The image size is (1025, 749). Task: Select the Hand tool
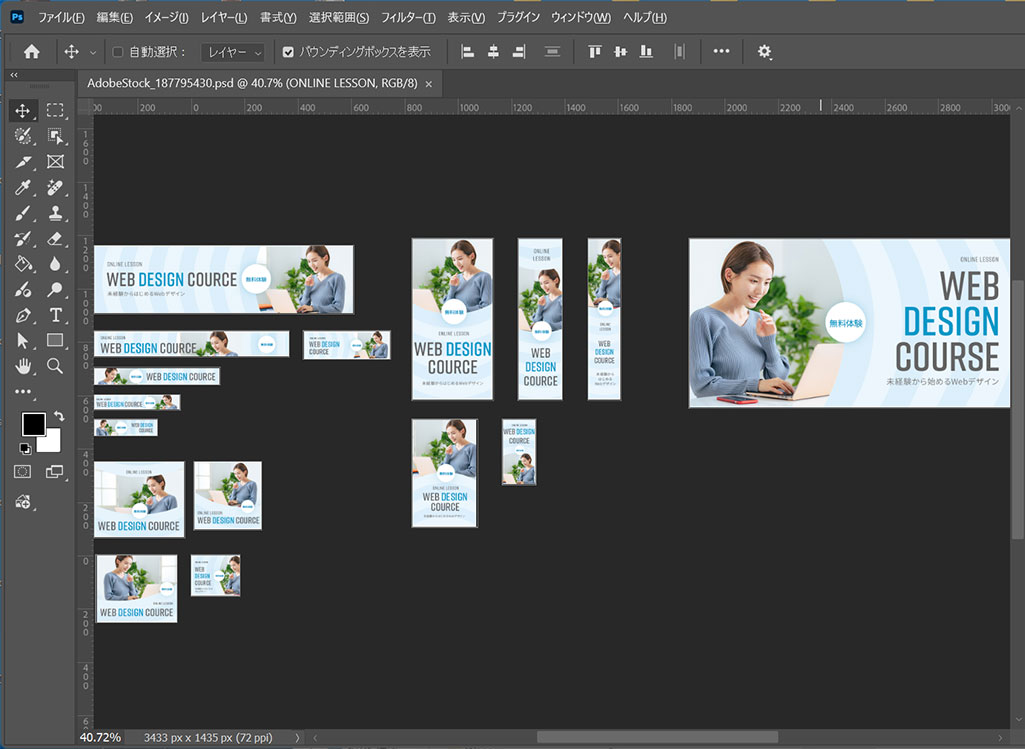[23, 366]
